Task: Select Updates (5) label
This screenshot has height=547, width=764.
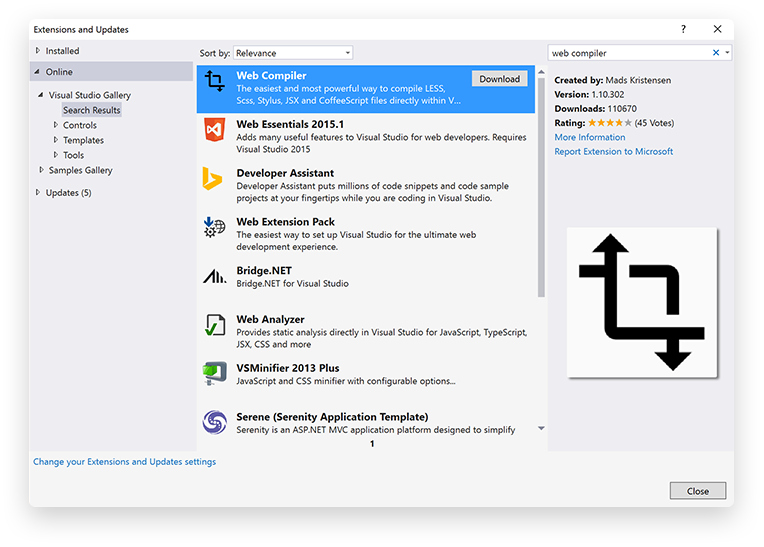Action: coord(68,192)
